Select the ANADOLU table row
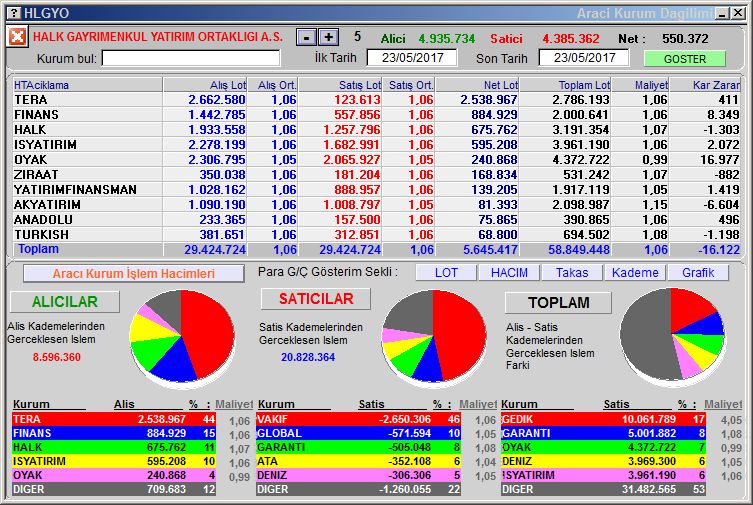 (x=376, y=219)
